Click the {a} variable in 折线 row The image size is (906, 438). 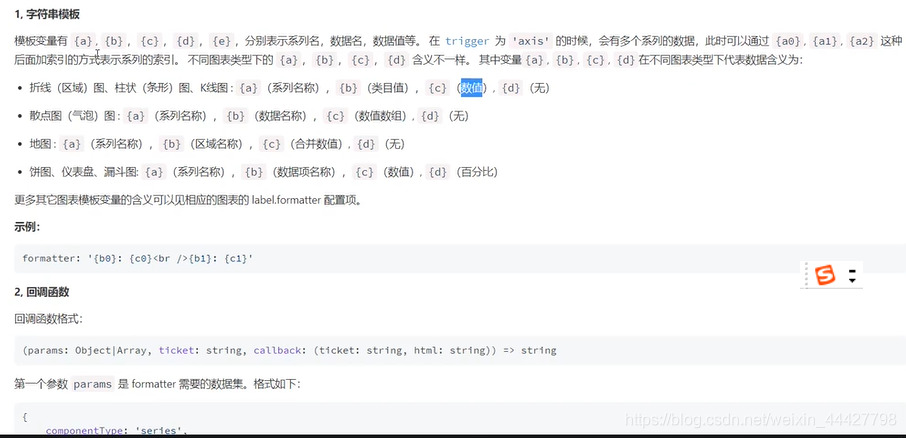[x=248, y=88]
